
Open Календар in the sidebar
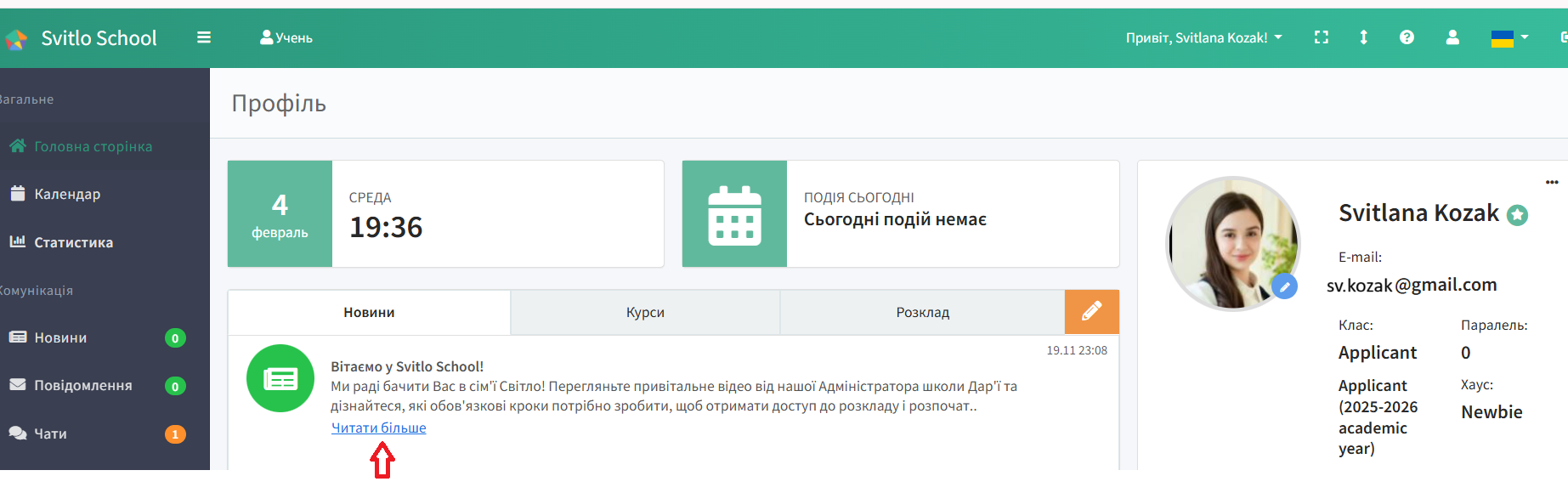[x=67, y=195]
